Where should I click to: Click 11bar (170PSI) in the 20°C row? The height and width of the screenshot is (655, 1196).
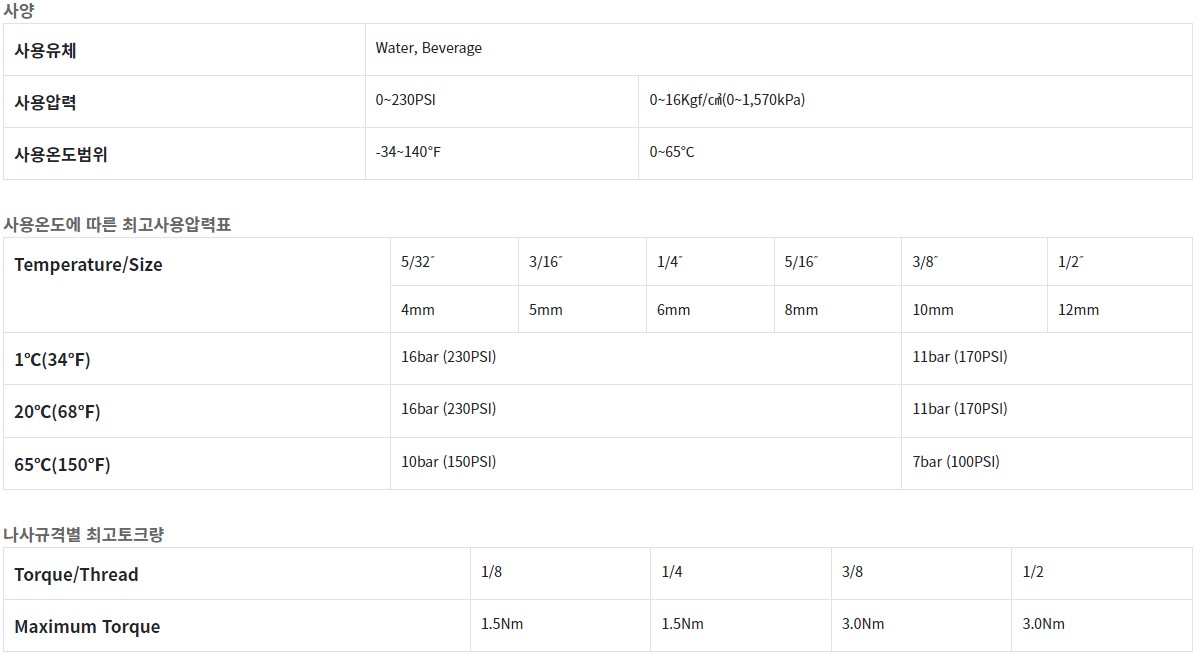coord(960,409)
